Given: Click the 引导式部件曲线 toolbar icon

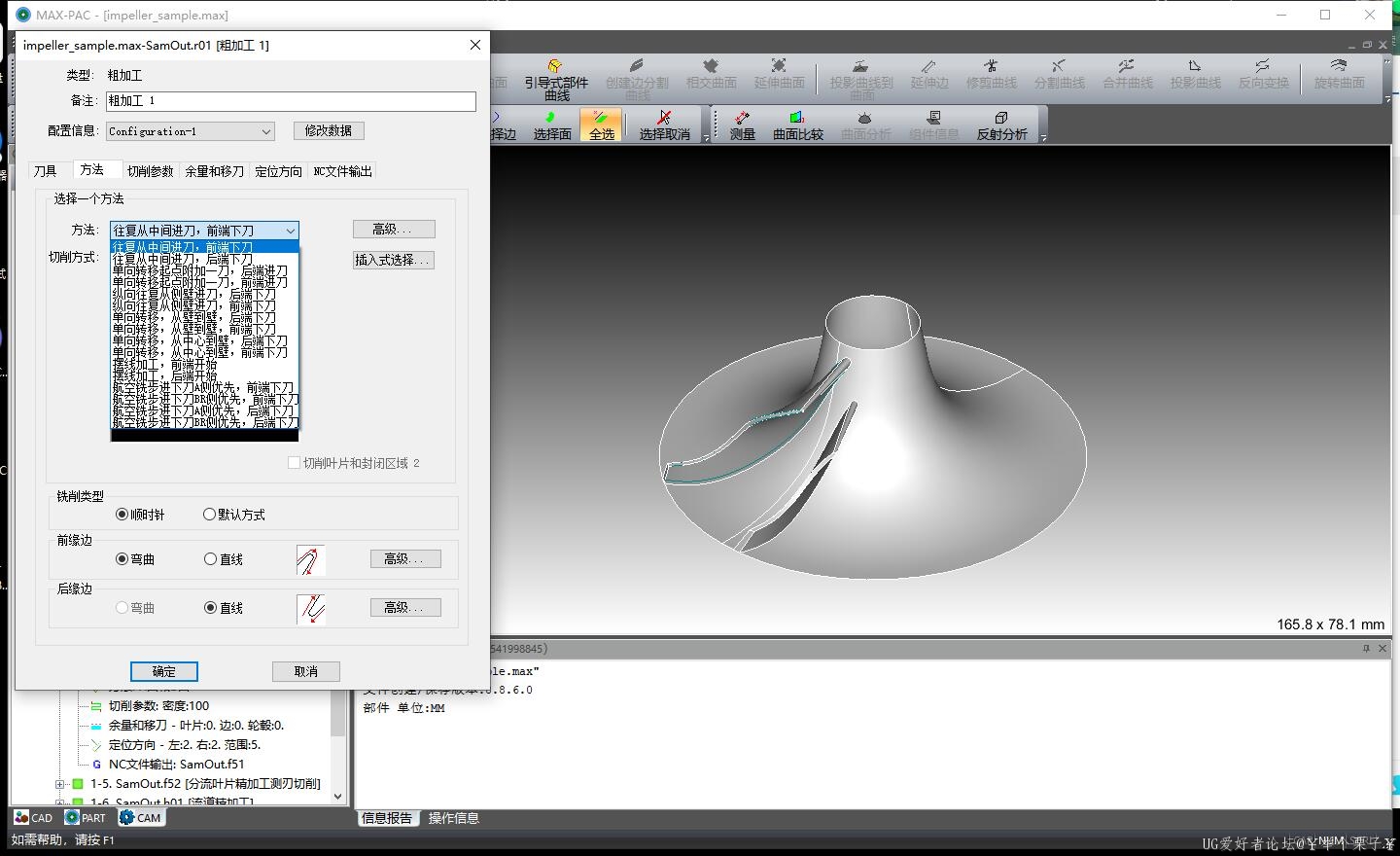Looking at the screenshot, I should click(x=556, y=79).
